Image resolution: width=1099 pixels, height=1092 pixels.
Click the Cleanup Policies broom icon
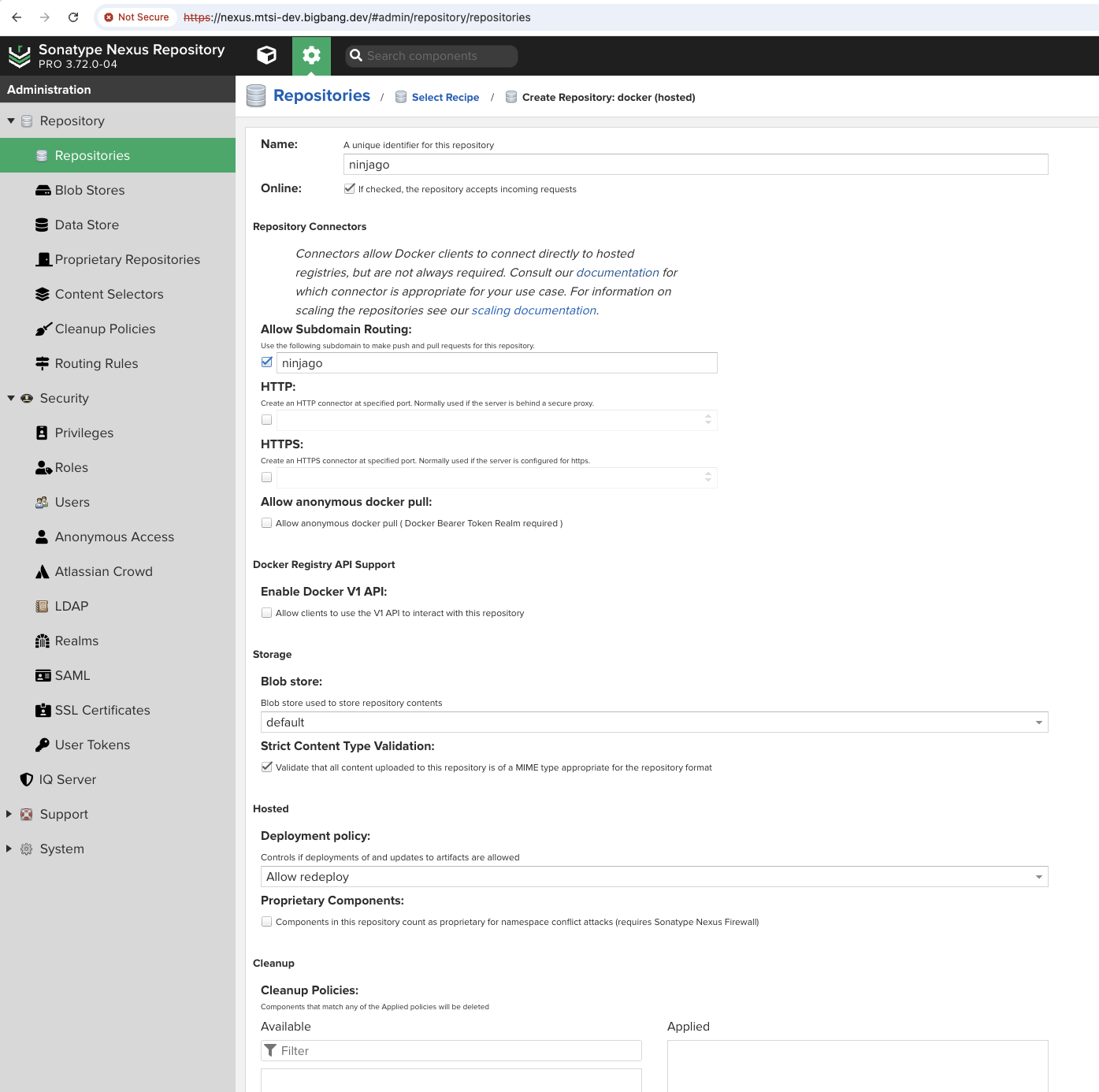(x=43, y=329)
